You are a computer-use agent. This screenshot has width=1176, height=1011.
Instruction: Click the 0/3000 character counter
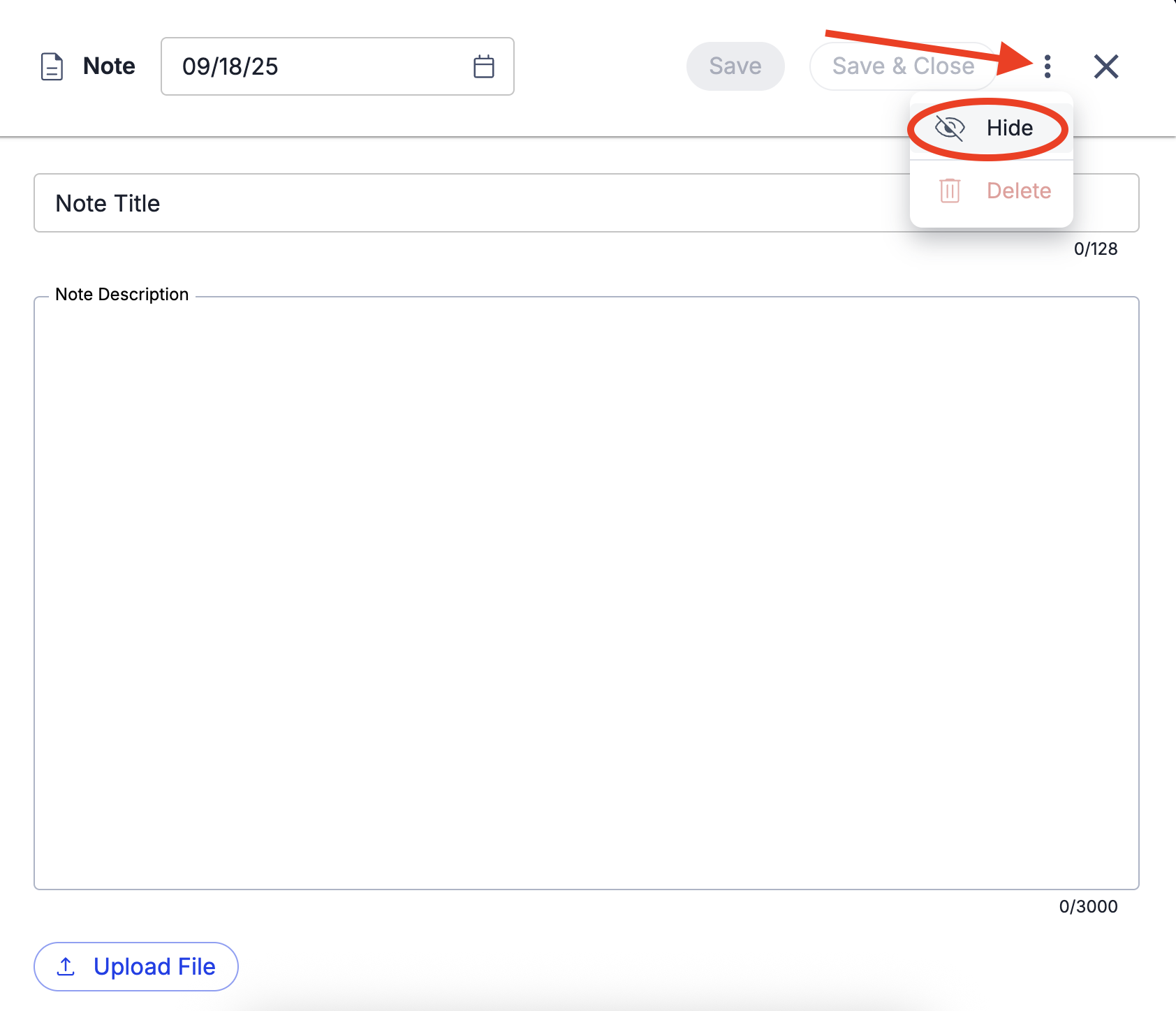[1087, 906]
